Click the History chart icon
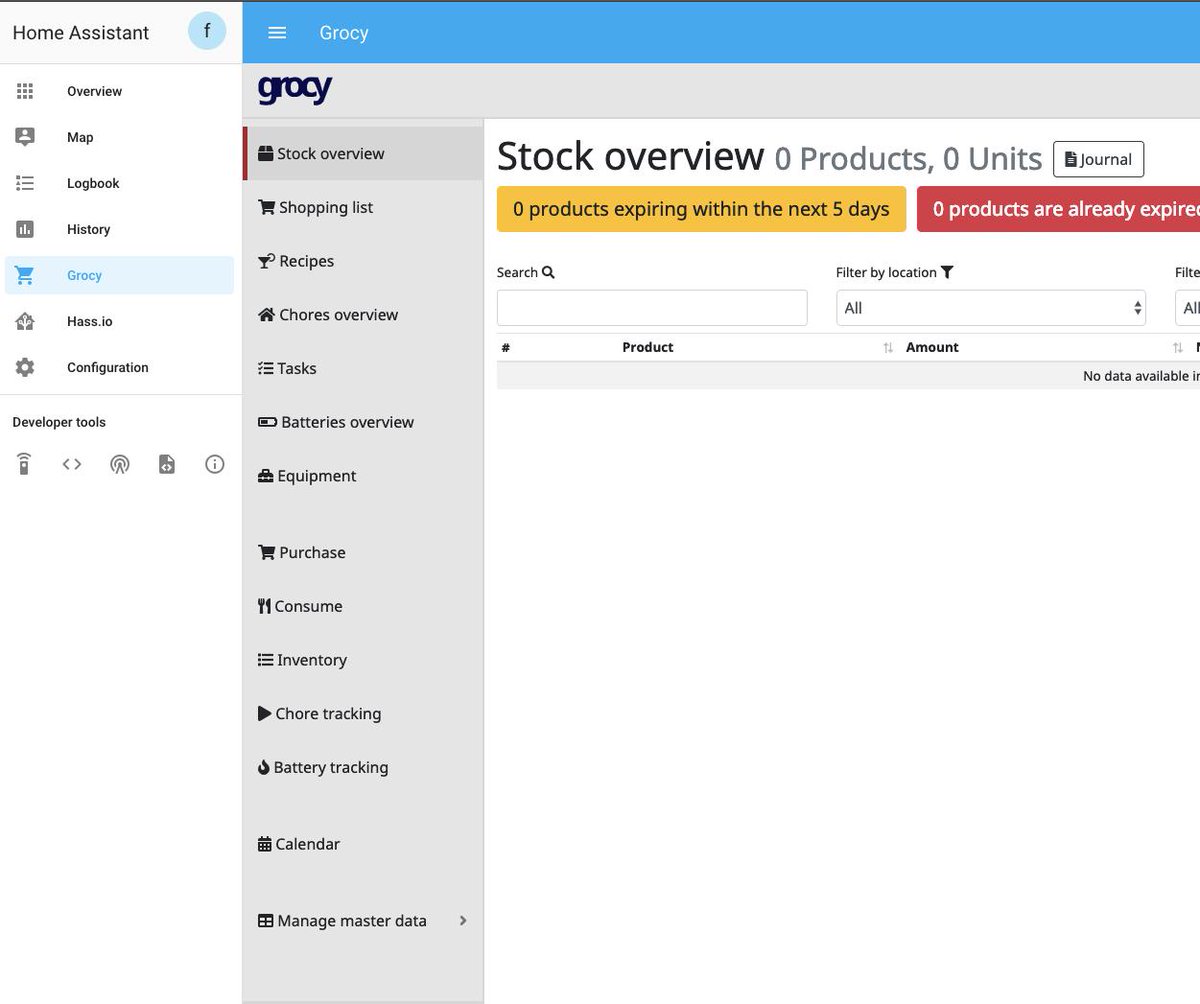 click(x=25, y=229)
